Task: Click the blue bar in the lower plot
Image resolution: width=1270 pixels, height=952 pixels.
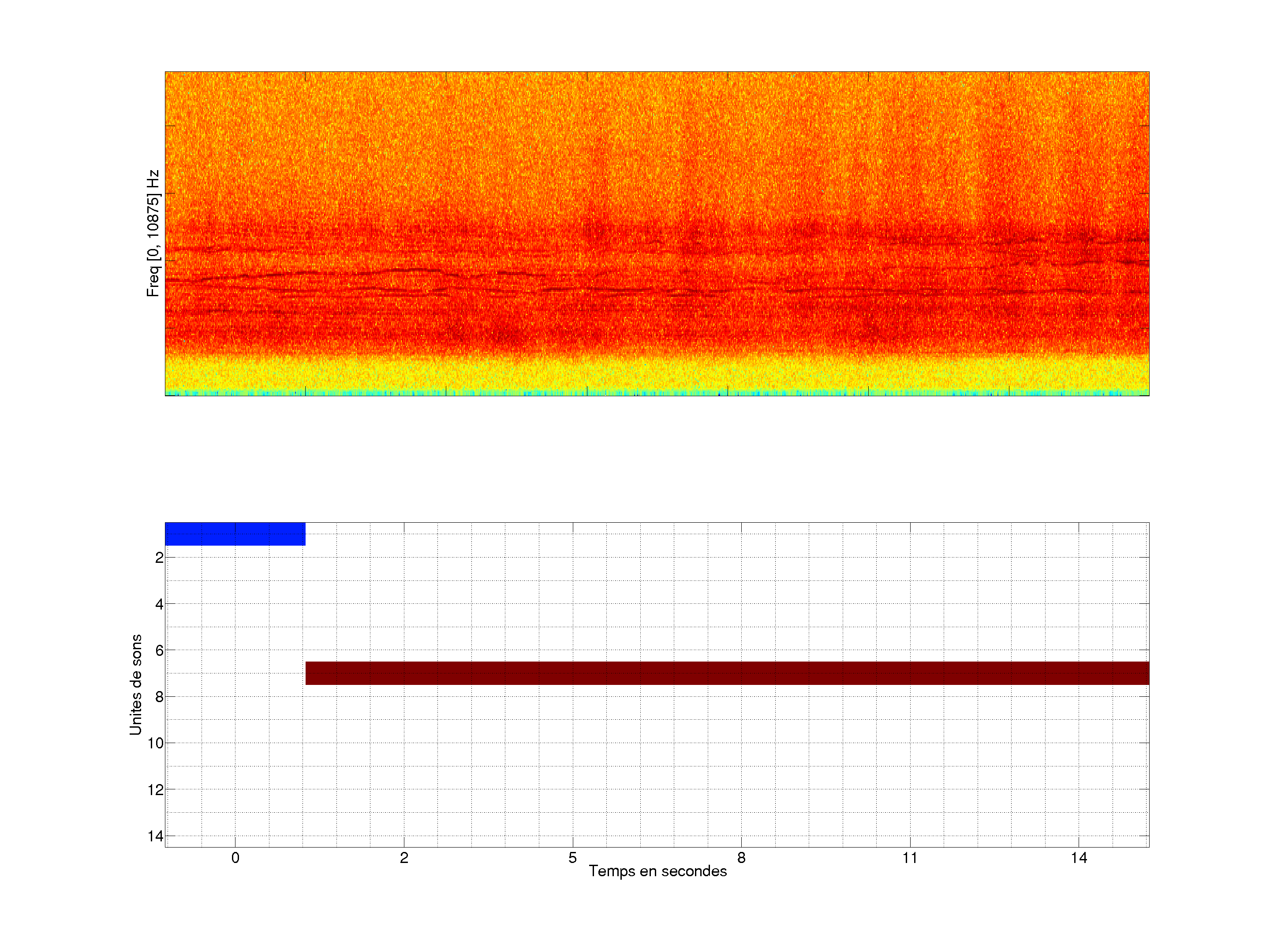Action: [235, 534]
